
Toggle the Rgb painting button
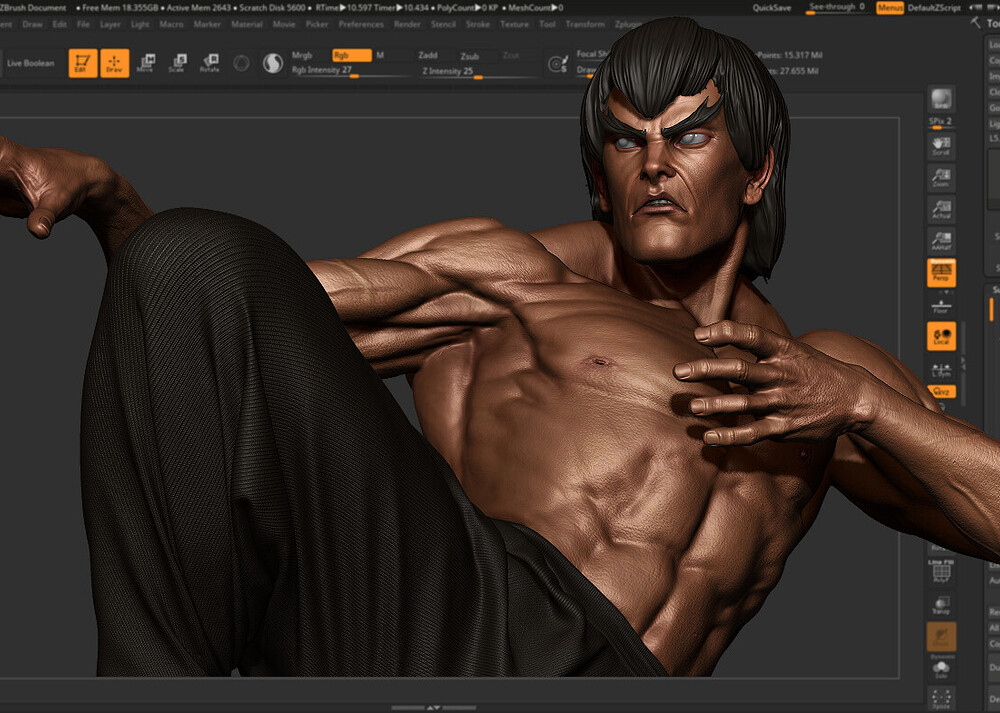351,55
